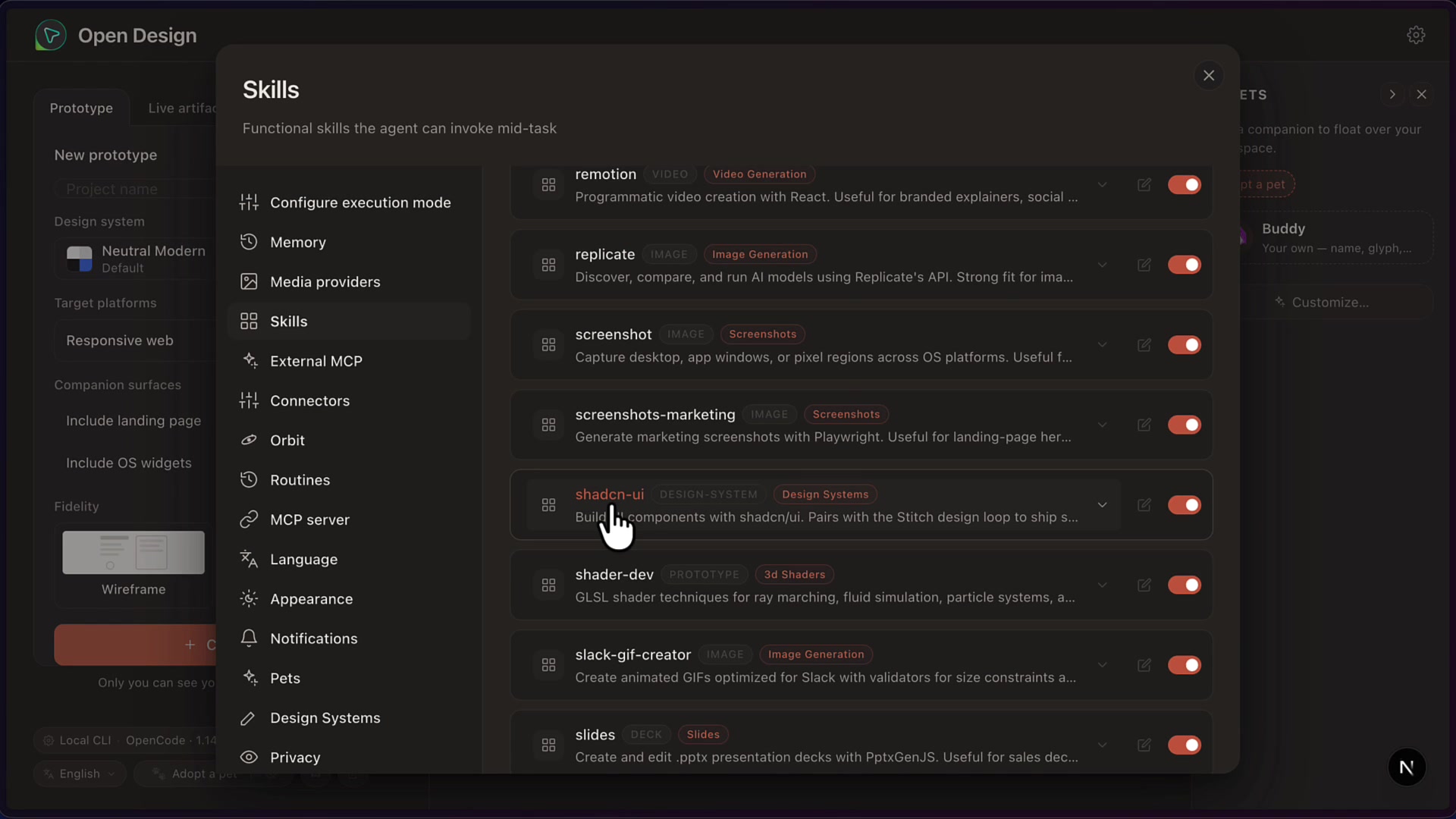Open the Memory settings section

[x=349, y=242]
